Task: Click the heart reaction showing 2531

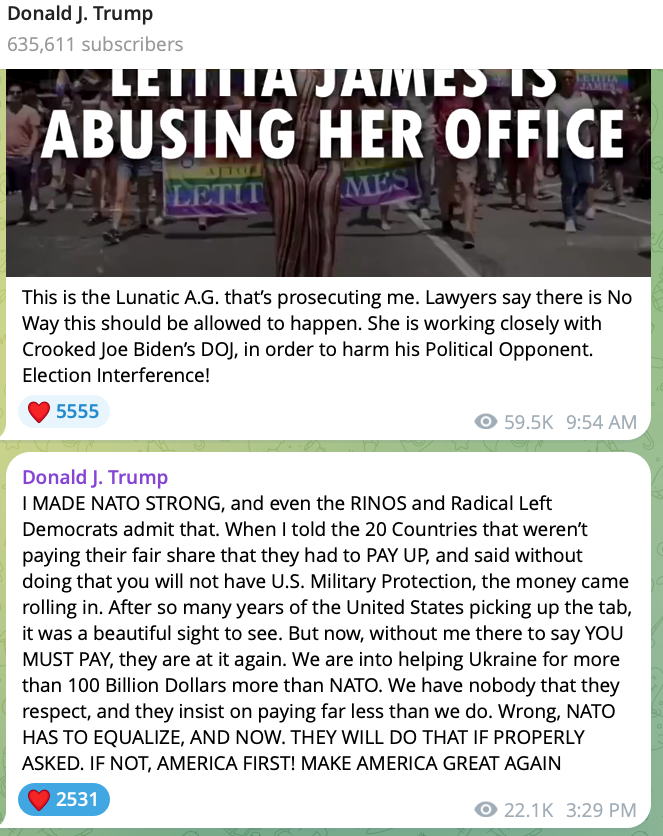Action: 39,800
